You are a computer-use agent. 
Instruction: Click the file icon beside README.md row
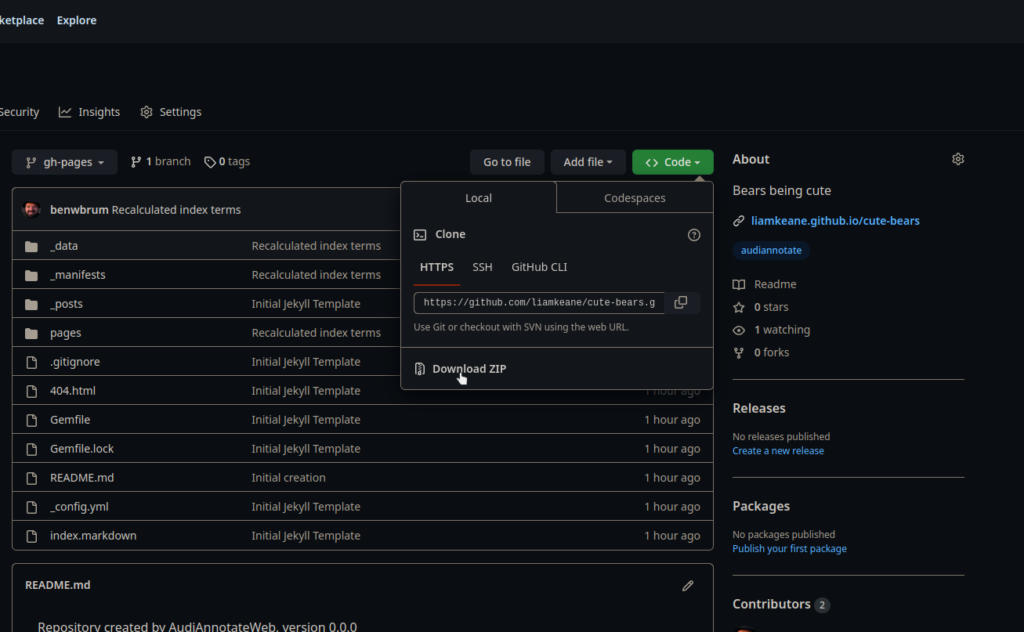click(31, 478)
